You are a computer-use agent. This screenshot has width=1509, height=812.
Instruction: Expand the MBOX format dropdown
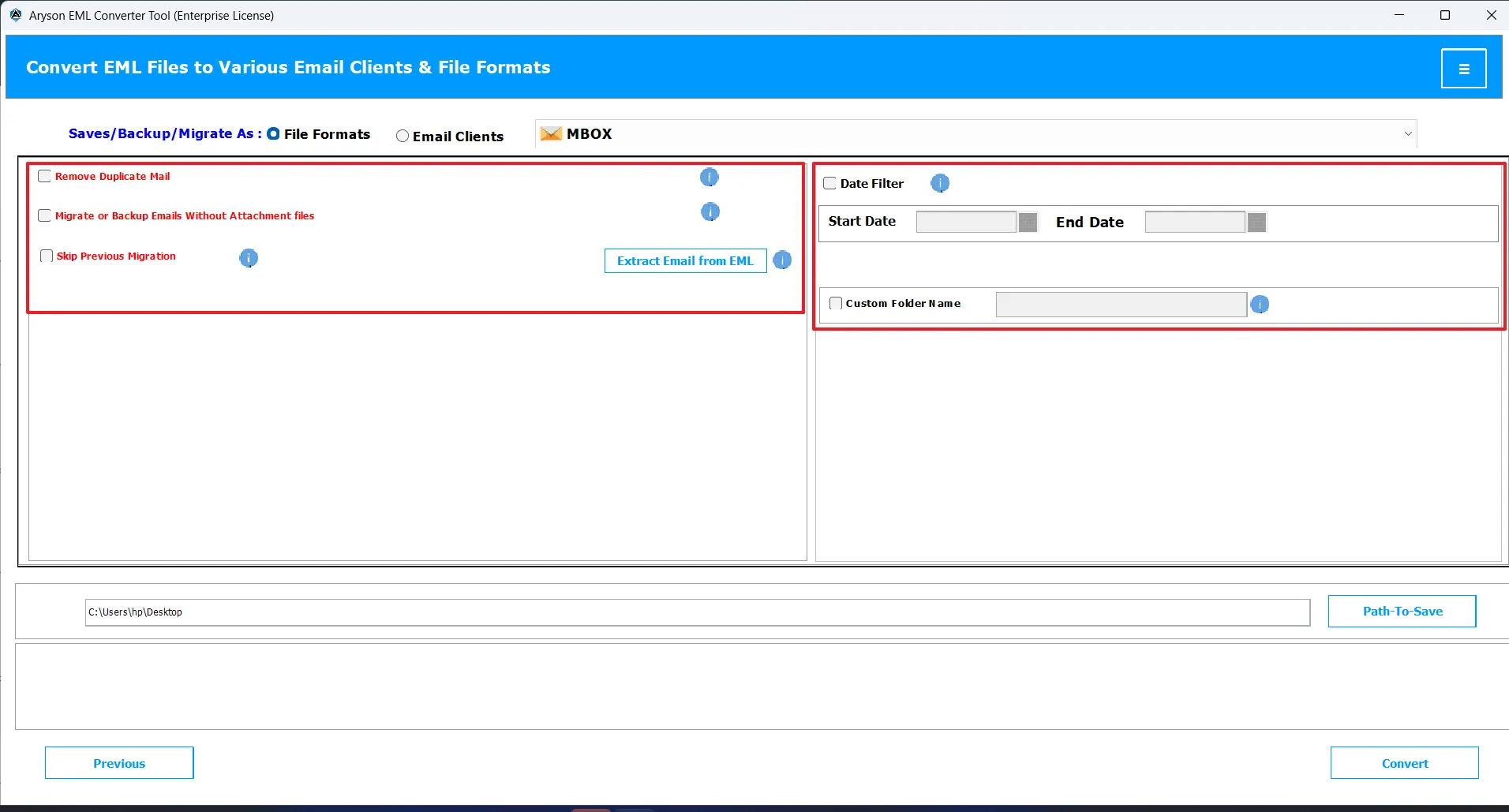tap(1407, 134)
